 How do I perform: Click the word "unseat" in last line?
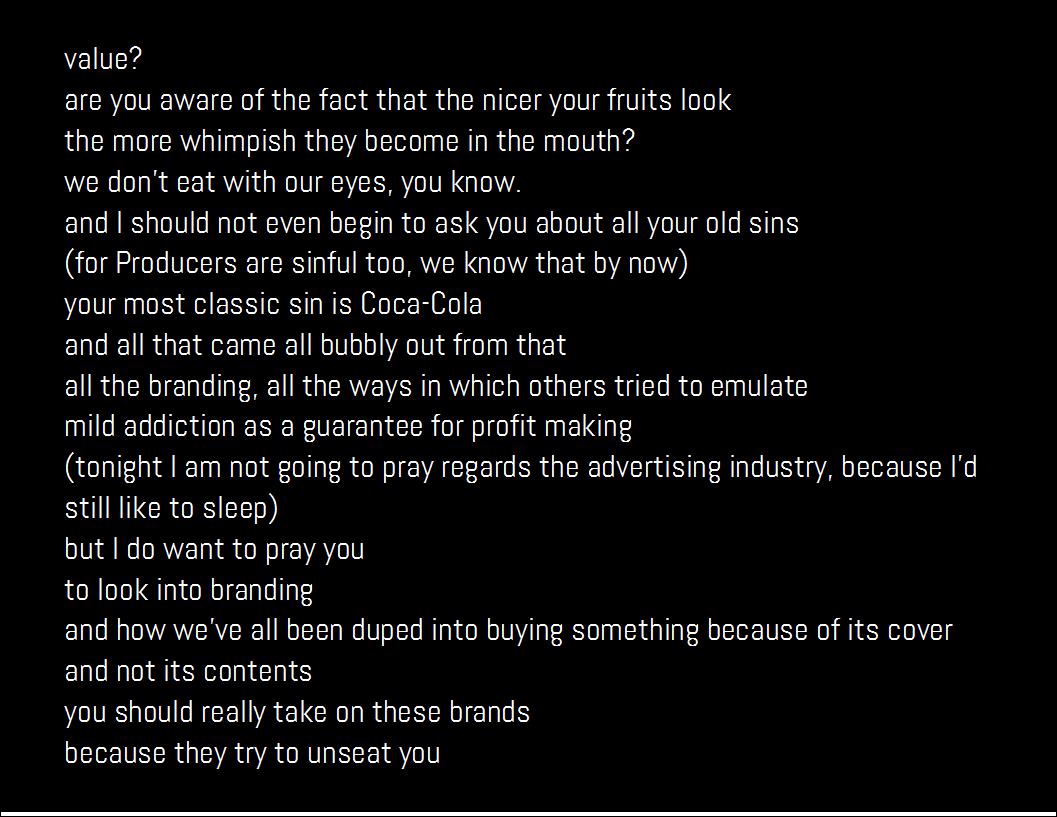(349, 754)
